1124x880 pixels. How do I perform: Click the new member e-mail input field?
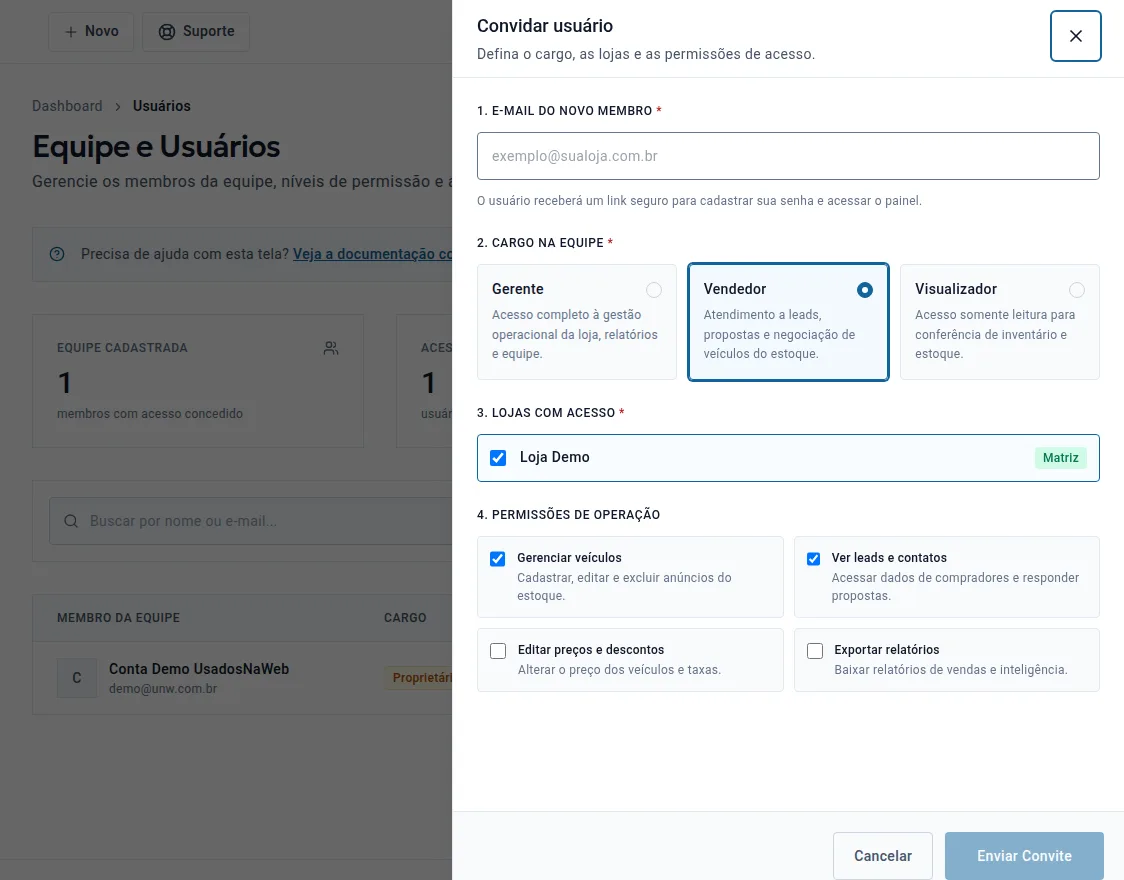tap(788, 156)
